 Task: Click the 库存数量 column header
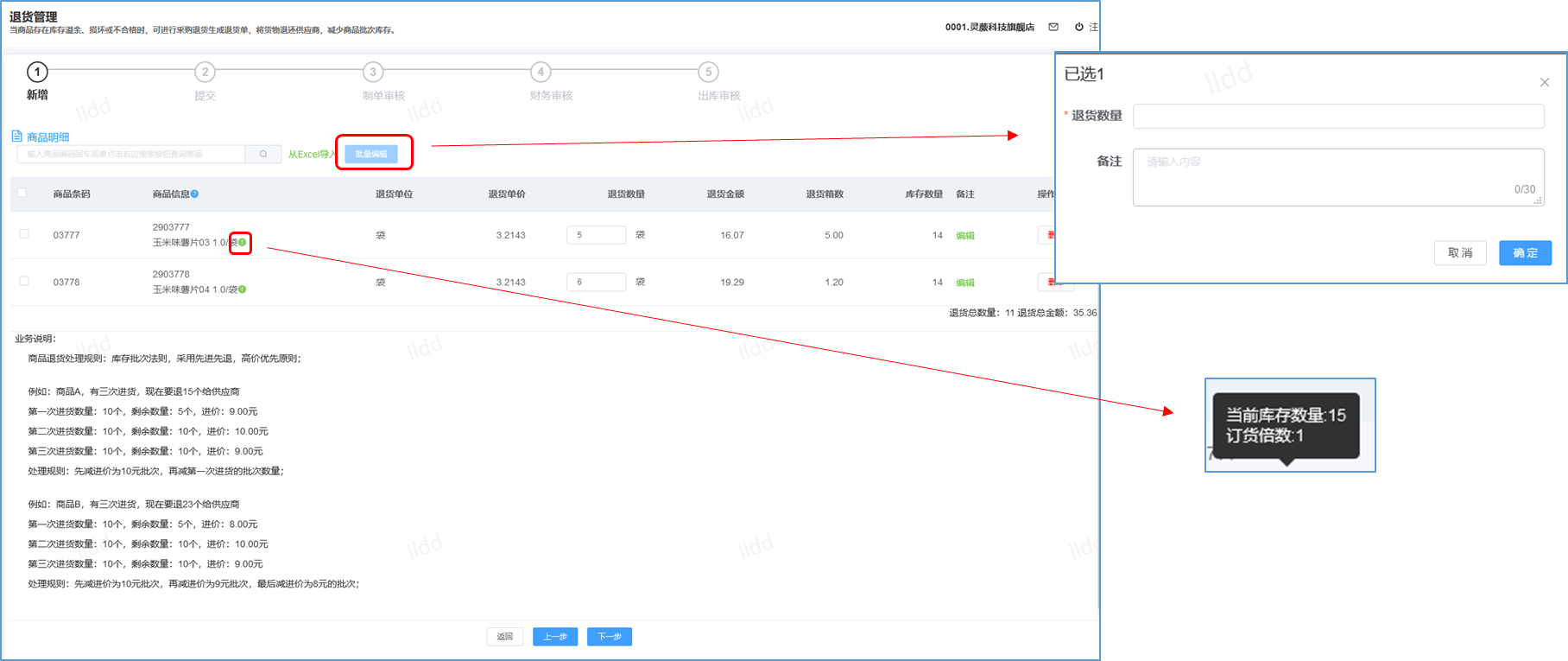tap(924, 194)
